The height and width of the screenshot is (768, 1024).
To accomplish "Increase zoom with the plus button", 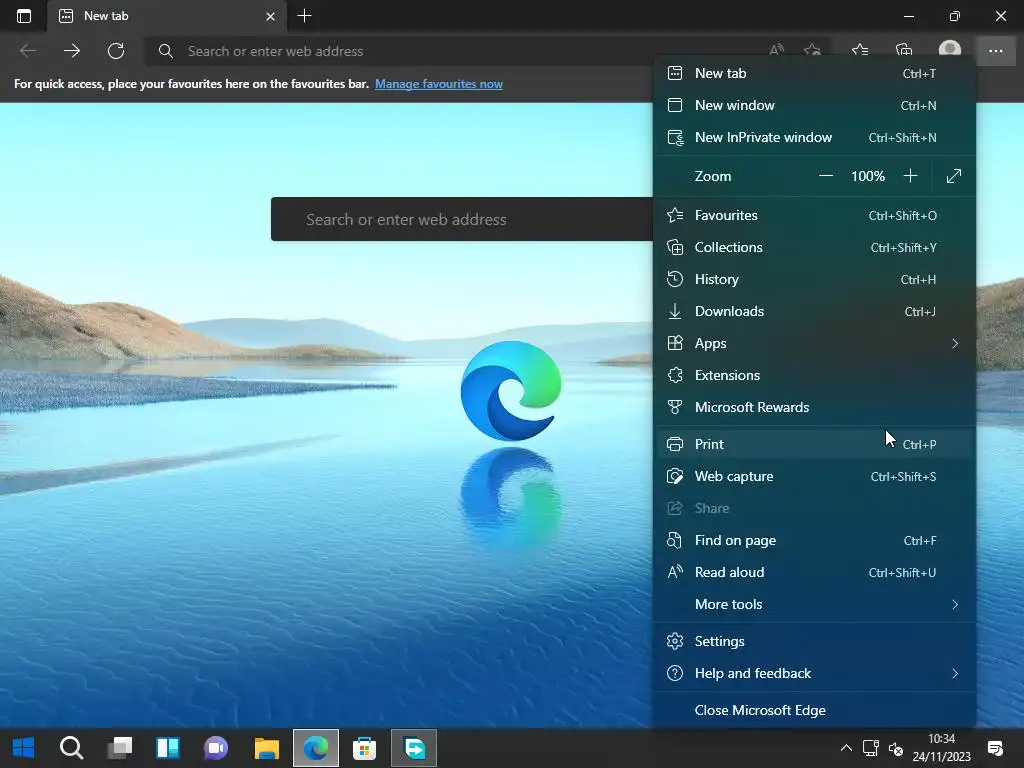I will point(910,176).
